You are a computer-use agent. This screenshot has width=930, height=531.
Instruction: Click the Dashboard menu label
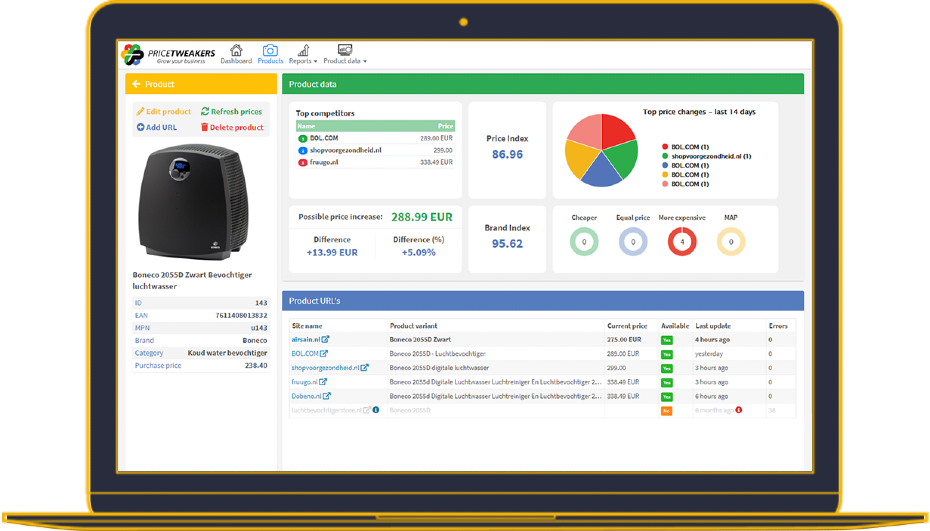236,61
